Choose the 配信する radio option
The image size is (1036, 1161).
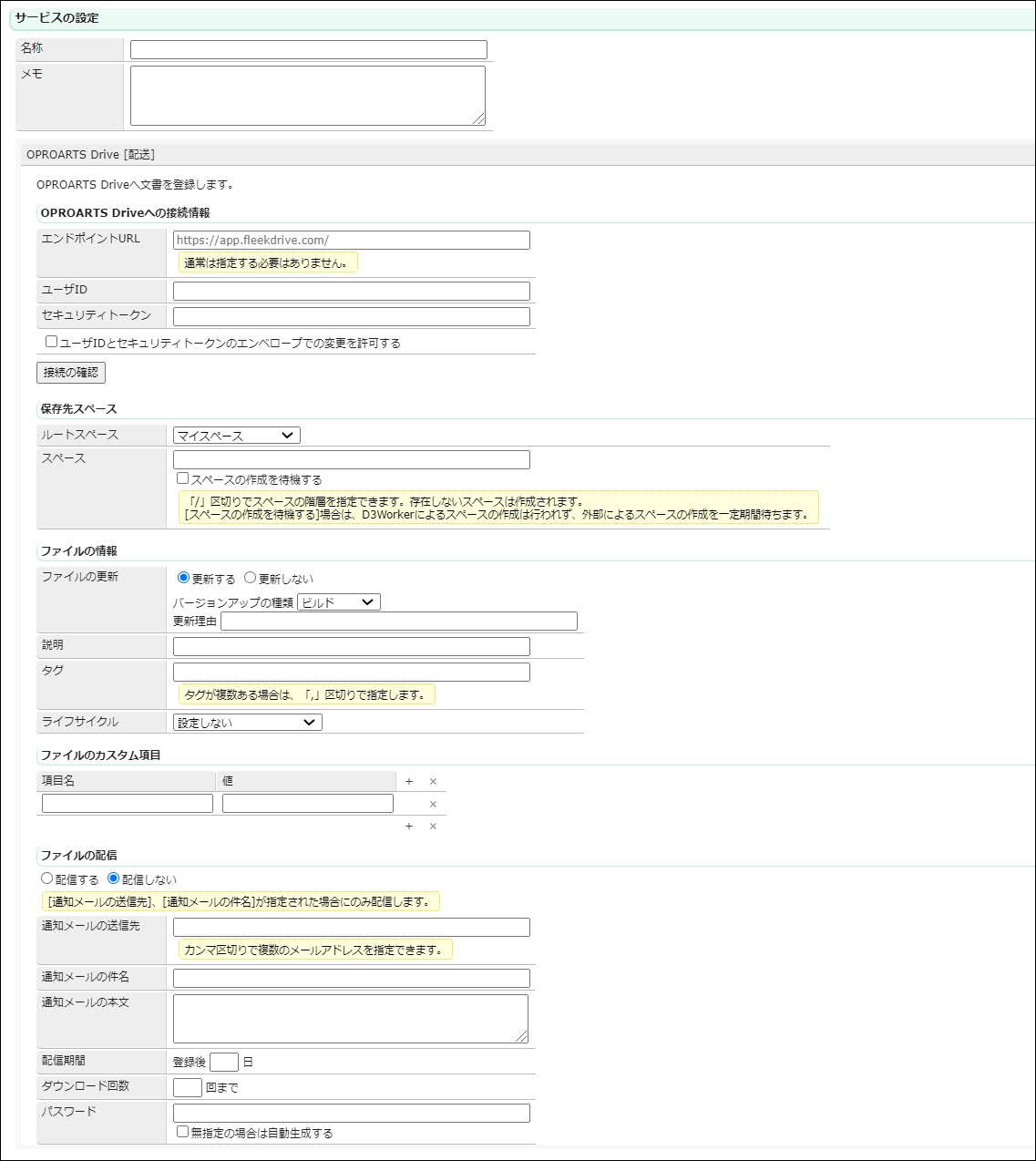(x=47, y=878)
